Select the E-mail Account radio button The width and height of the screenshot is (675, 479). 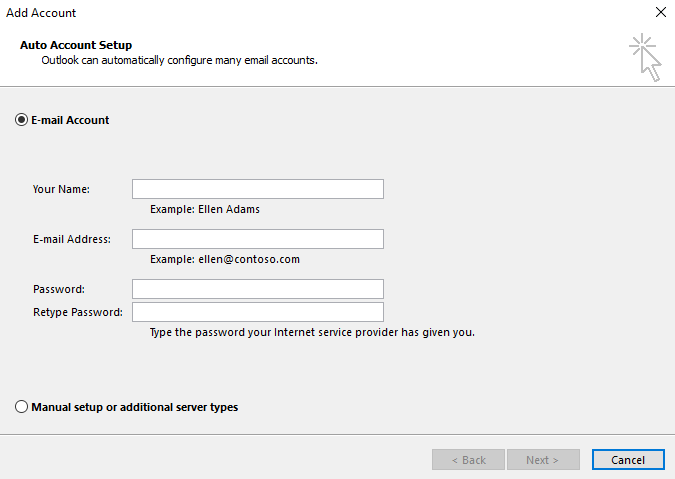click(x=22, y=120)
